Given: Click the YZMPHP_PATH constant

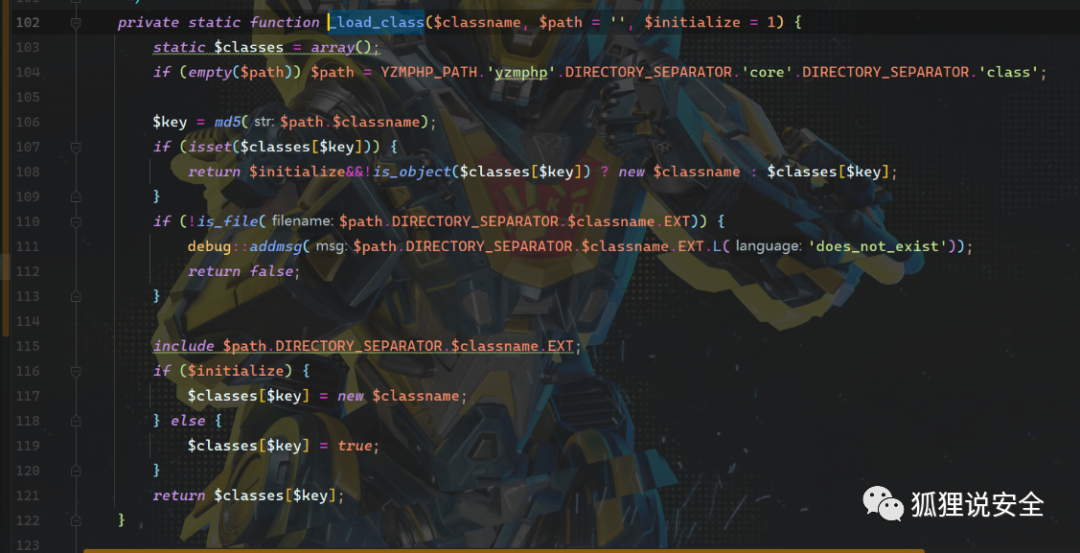Looking at the screenshot, I should coord(428,72).
